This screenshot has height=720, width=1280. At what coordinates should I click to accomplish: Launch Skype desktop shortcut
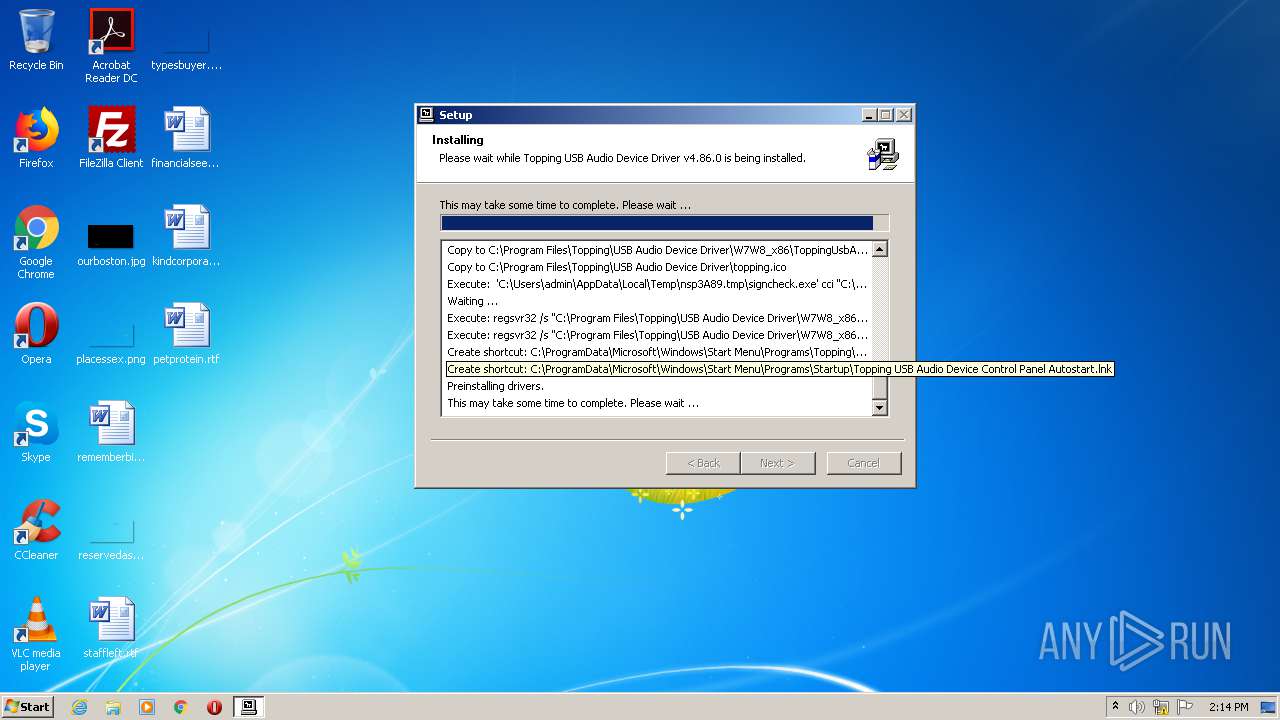[x=36, y=432]
